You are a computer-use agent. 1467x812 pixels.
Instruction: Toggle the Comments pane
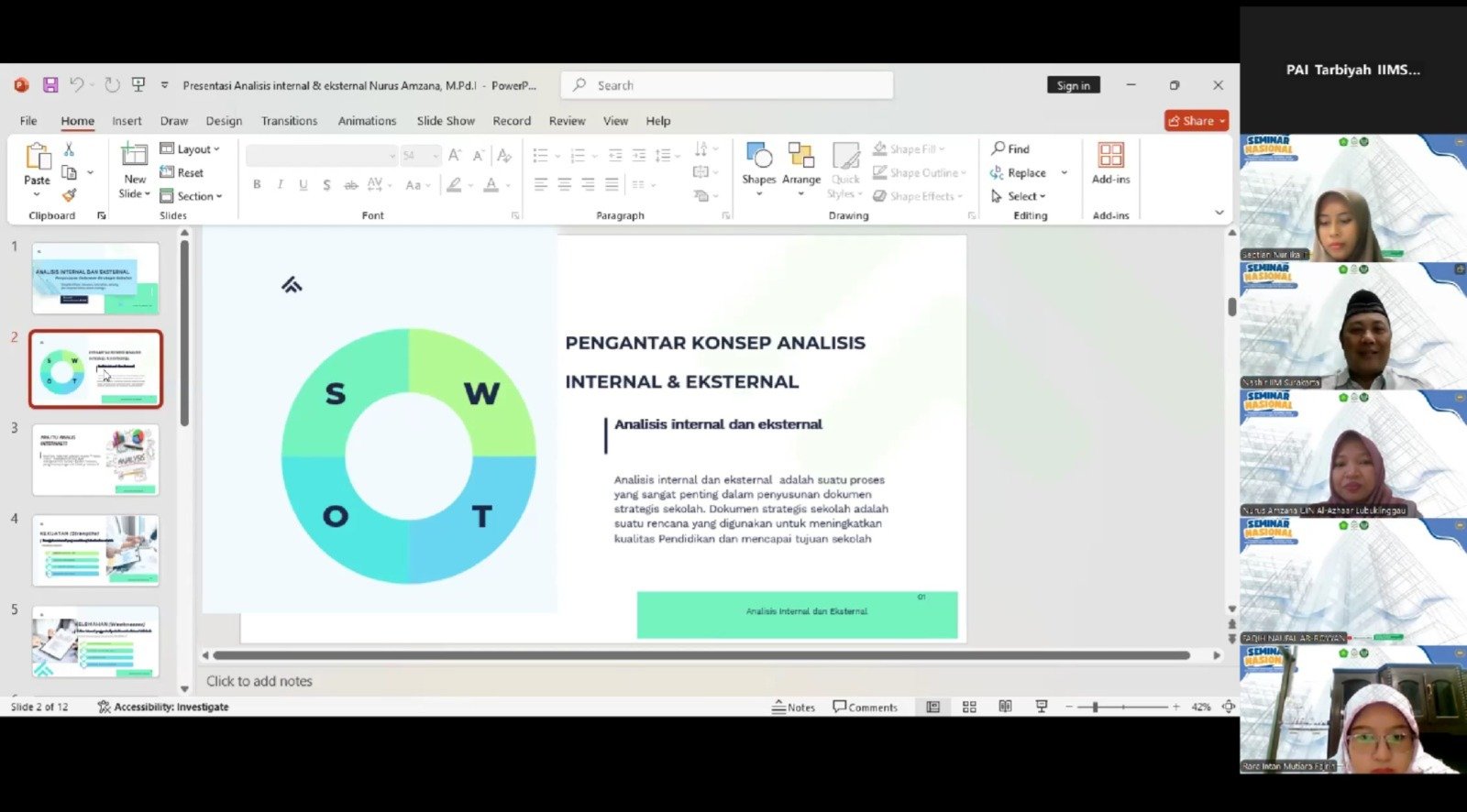tap(865, 707)
